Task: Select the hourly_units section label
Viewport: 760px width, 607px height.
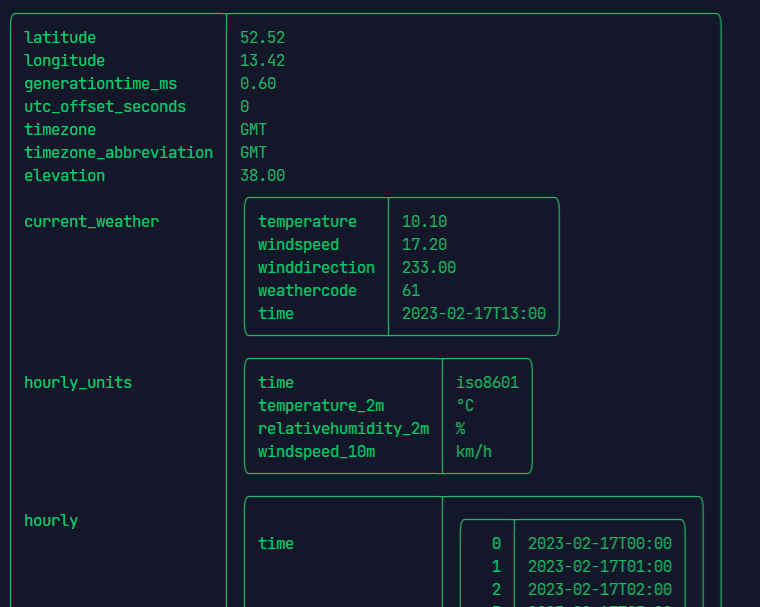Action: (x=78, y=383)
